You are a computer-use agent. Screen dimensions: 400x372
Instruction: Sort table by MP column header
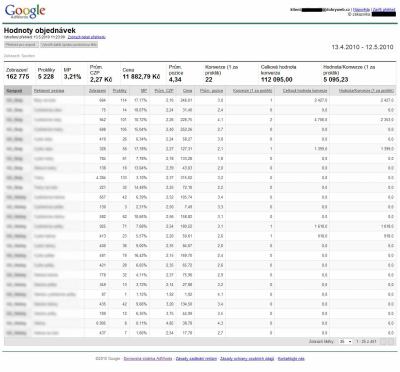pyautogui.click(x=144, y=91)
